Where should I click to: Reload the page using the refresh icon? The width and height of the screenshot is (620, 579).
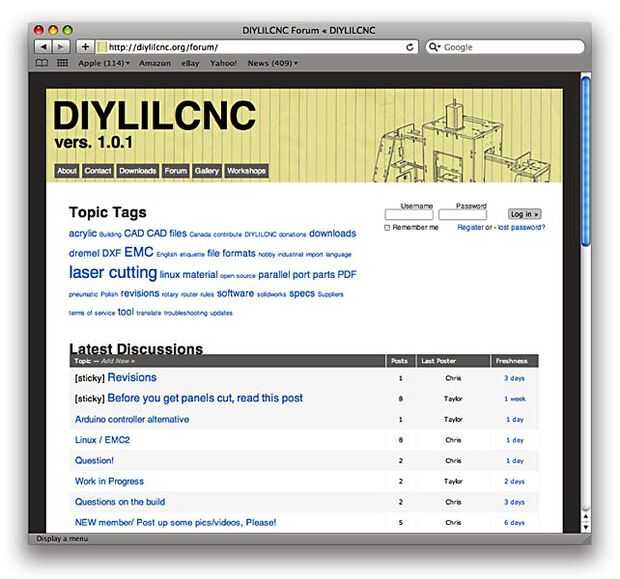click(410, 47)
